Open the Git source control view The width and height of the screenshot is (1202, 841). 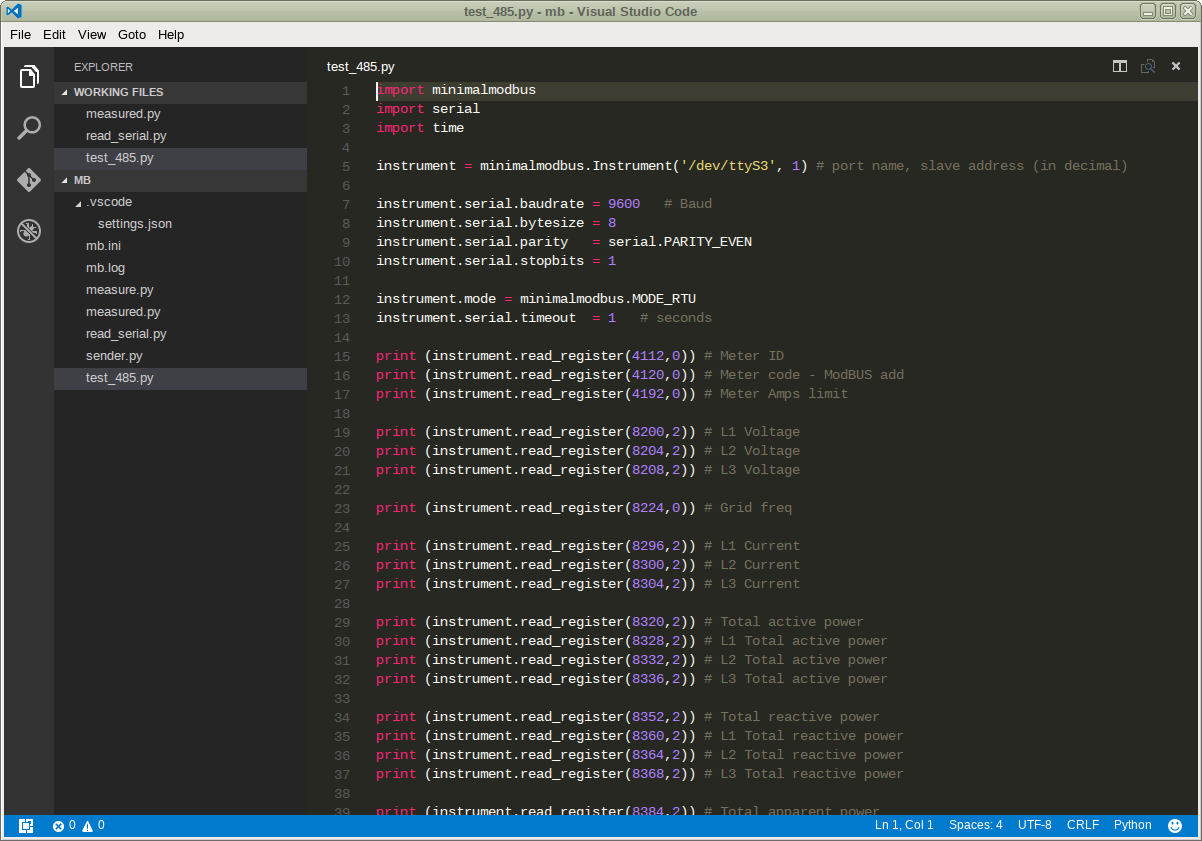click(29, 180)
